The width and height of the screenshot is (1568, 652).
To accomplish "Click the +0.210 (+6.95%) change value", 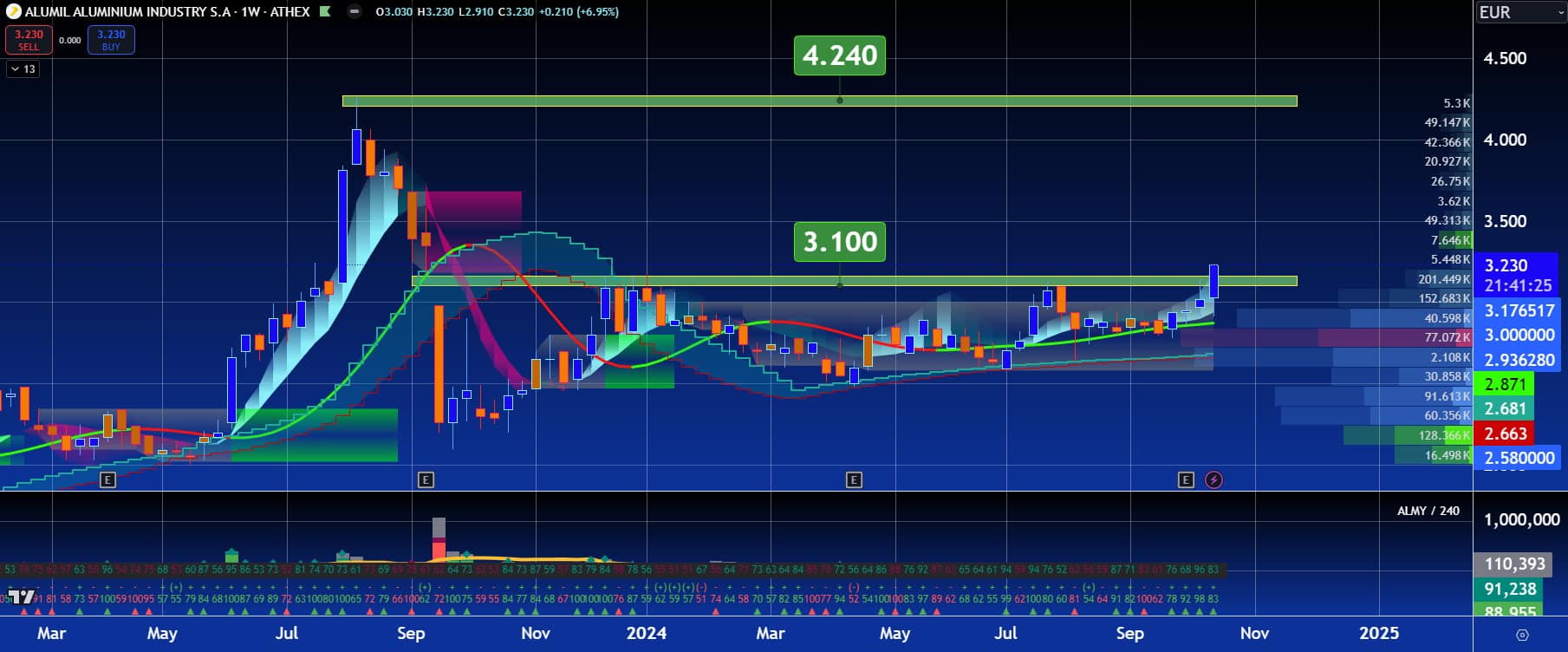I will (578, 12).
